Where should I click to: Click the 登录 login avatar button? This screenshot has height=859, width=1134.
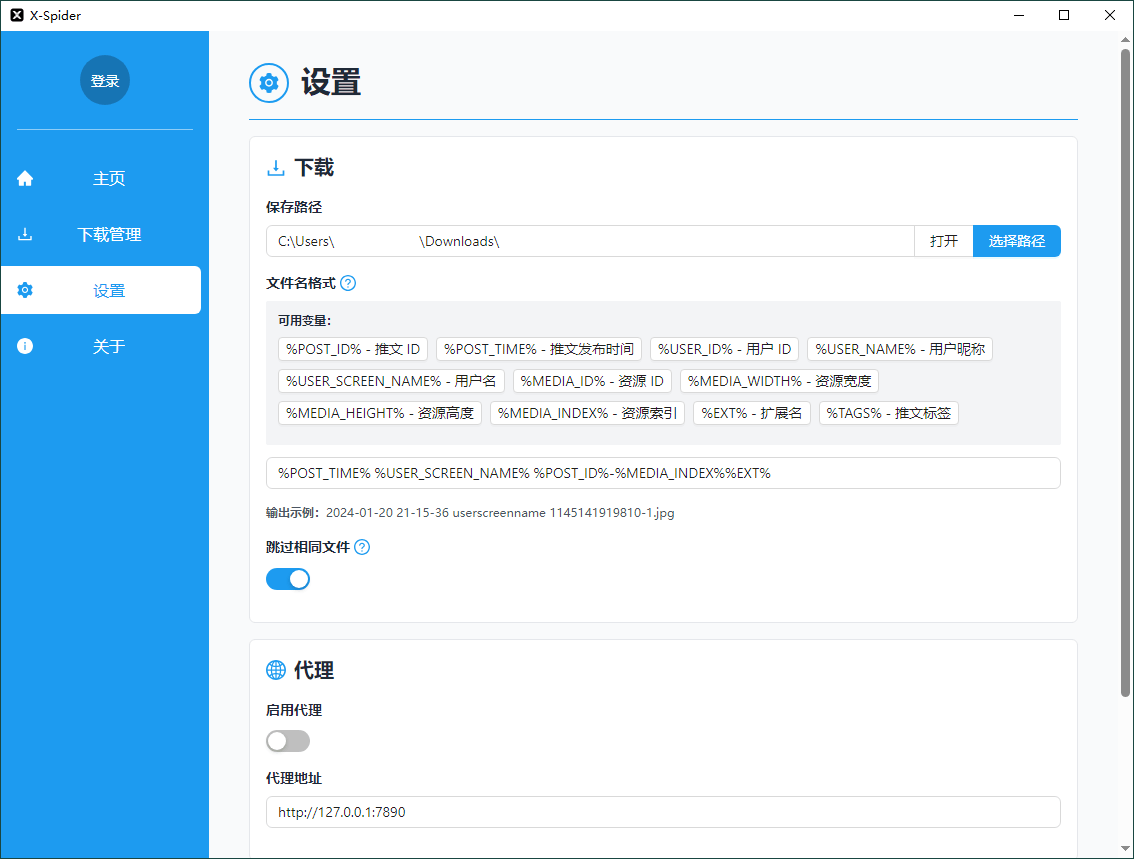(104, 80)
